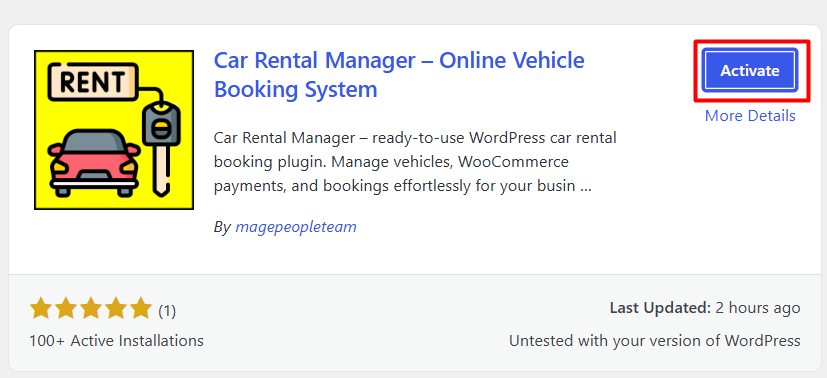This screenshot has height=378, width=827.
Task: Visit the magepeopleteam author page
Action: click(295, 227)
